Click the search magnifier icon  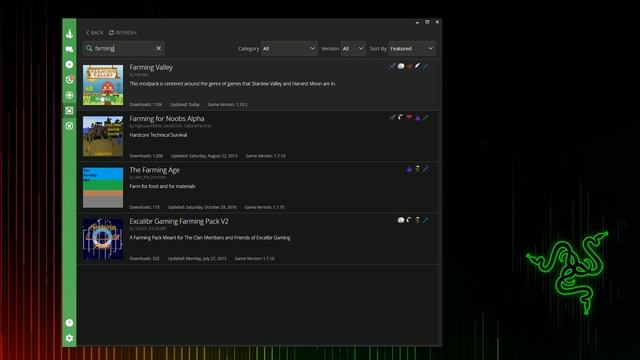pos(89,48)
